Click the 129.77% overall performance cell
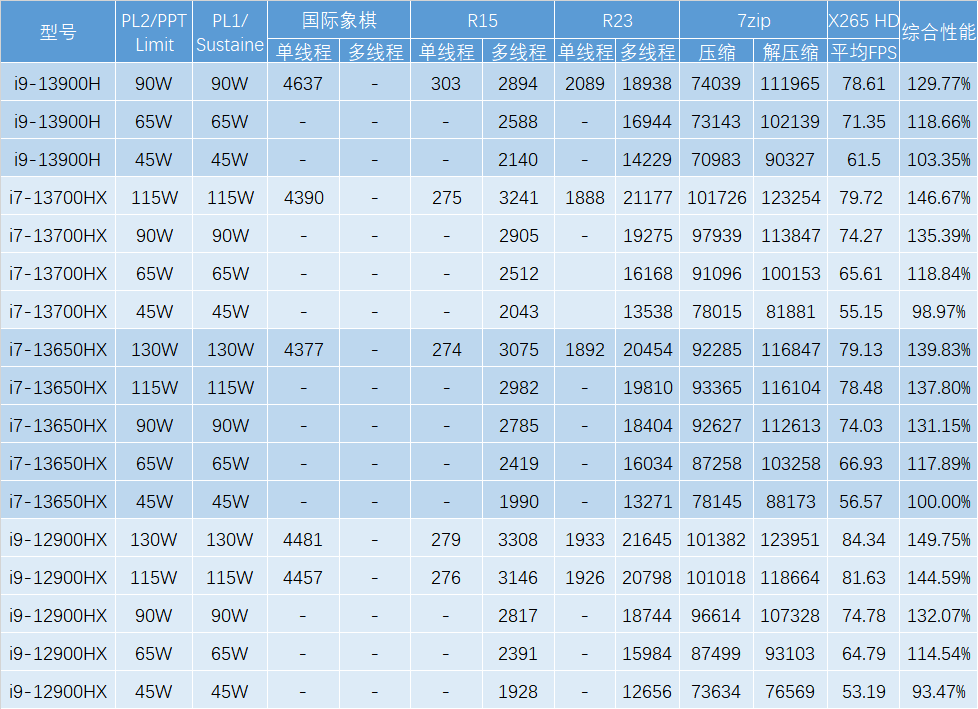The image size is (978, 709). point(938,84)
